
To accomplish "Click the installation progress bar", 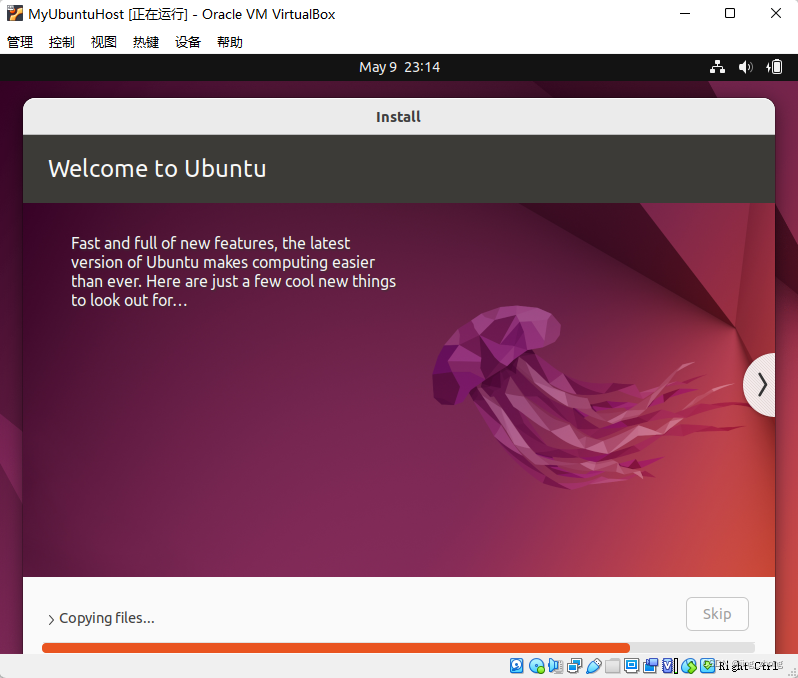I will [x=398, y=647].
